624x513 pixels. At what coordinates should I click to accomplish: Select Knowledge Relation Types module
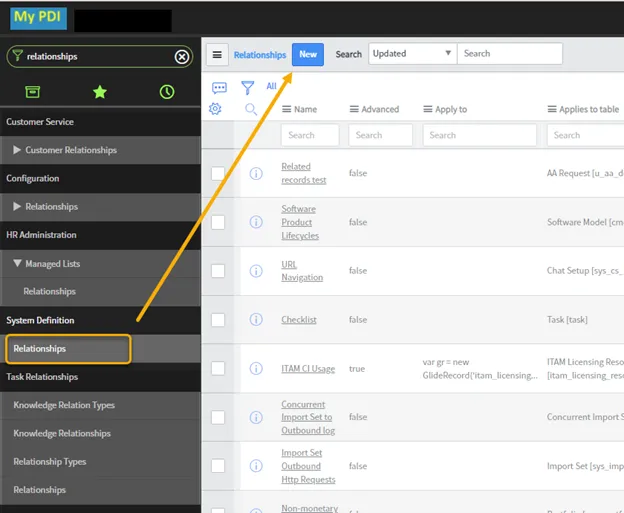click(64, 406)
